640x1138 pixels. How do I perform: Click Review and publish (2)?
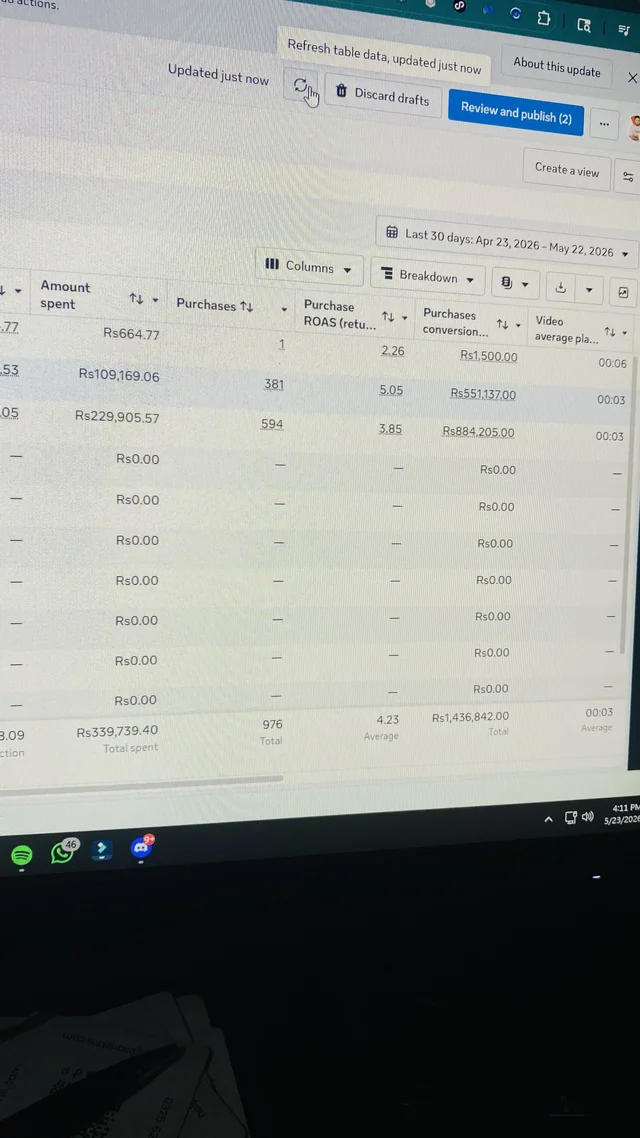tap(516, 113)
